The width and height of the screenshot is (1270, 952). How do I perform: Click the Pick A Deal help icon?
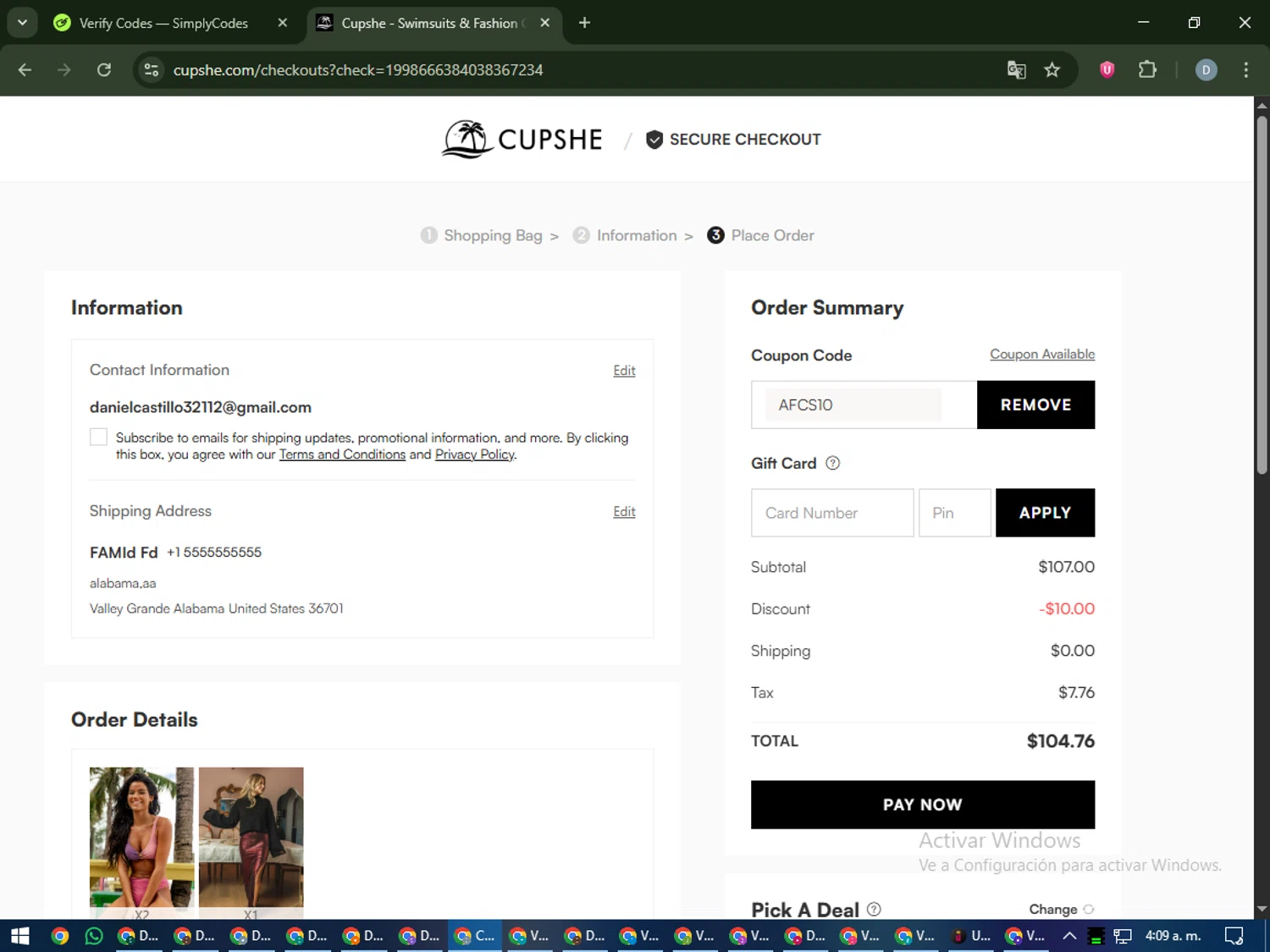(x=874, y=909)
